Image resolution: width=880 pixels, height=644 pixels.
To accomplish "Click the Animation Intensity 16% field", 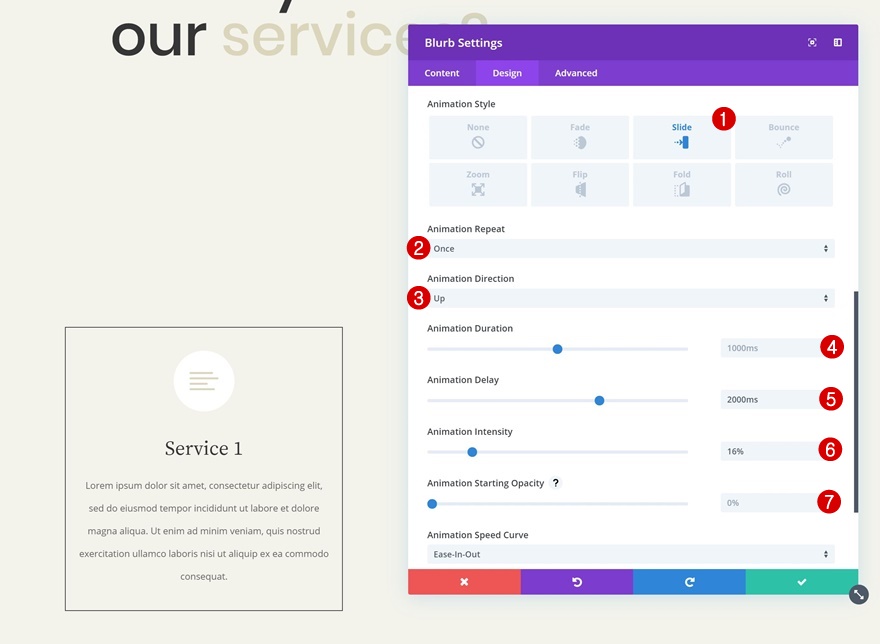I will coord(777,451).
